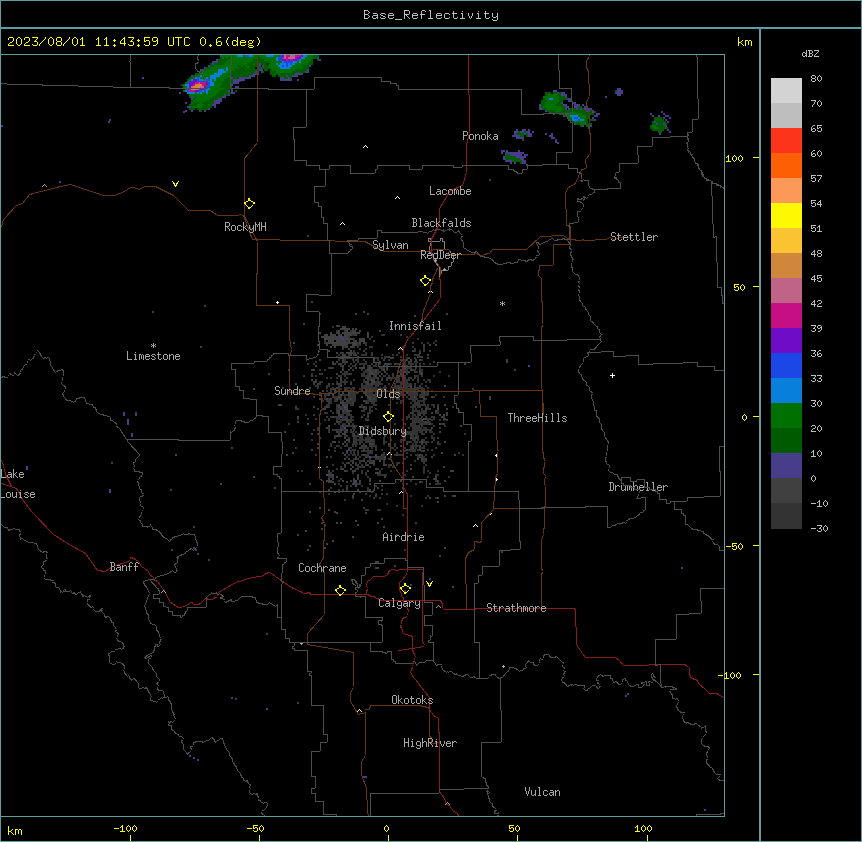862x842 pixels.
Task: Click the Base_Reflectivity title
Action: point(431,15)
